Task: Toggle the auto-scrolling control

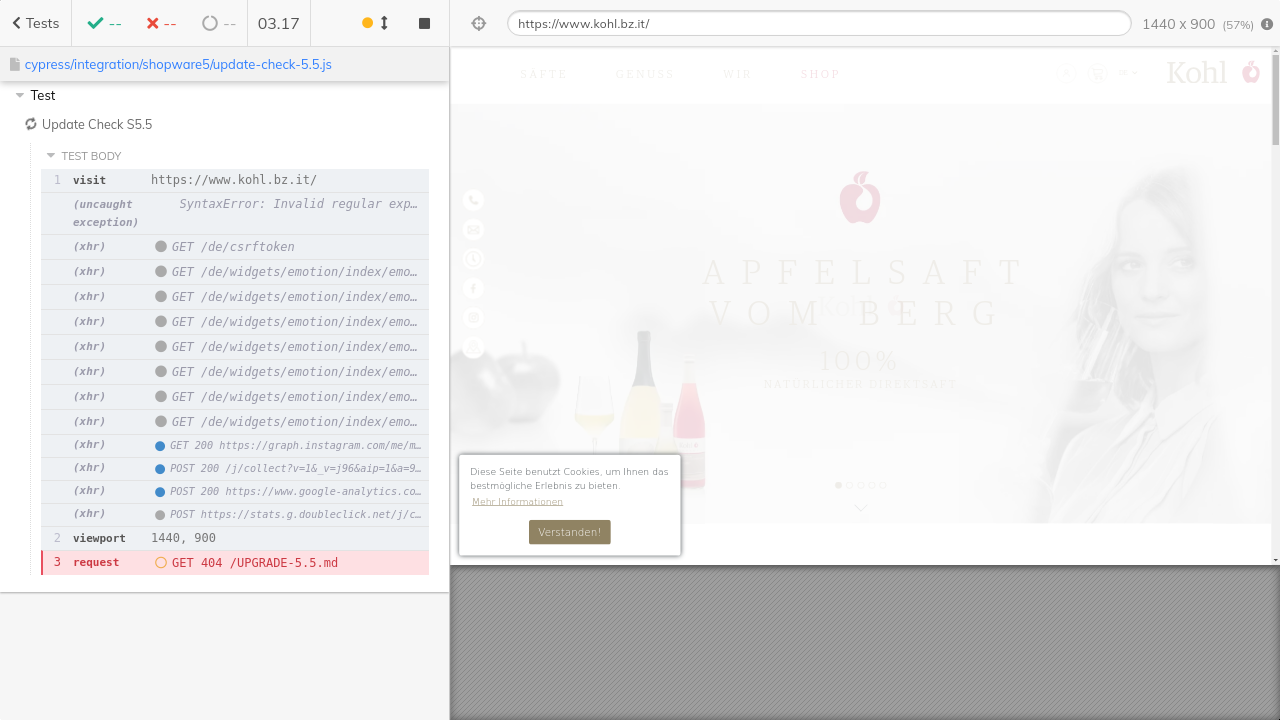Action: tap(376, 23)
